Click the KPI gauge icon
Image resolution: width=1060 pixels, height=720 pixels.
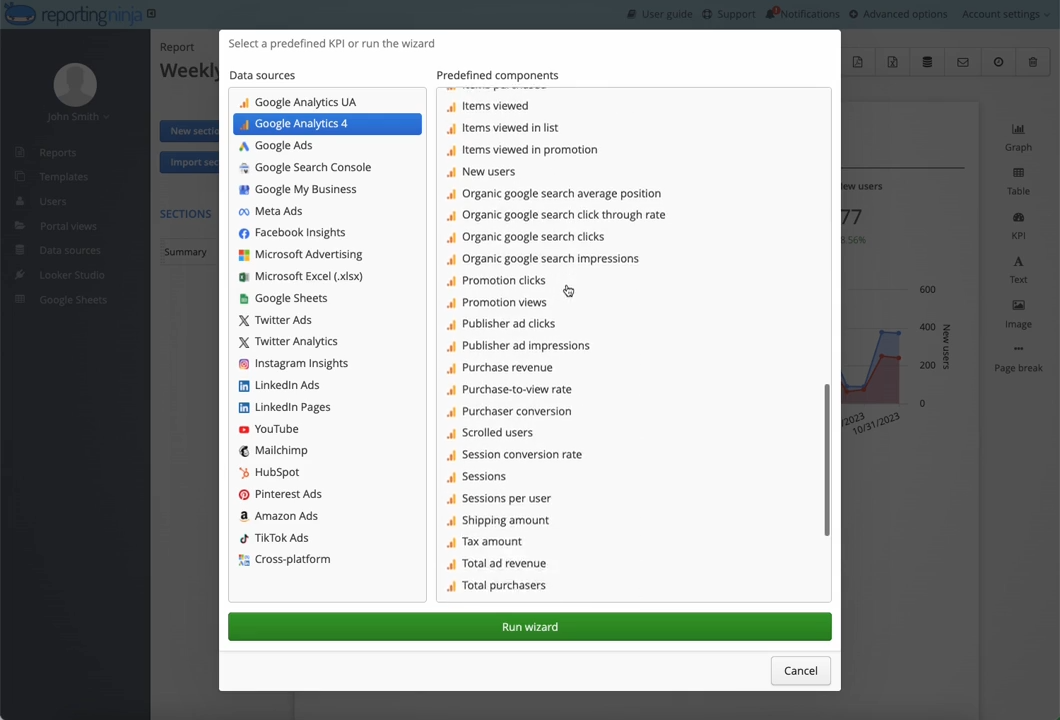pos(1017,218)
